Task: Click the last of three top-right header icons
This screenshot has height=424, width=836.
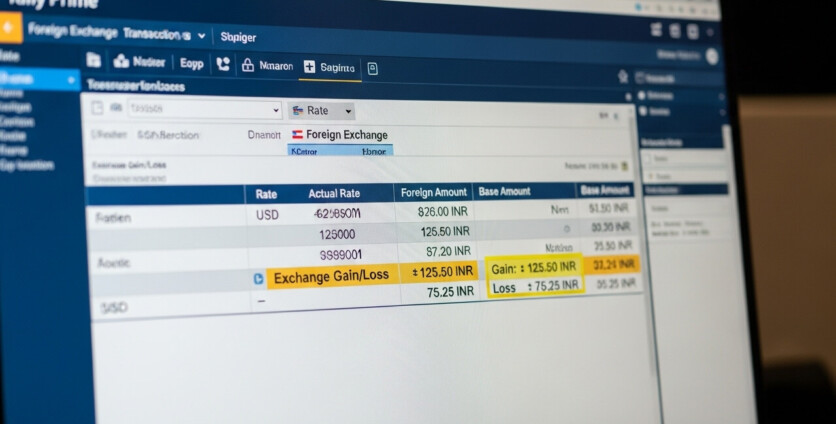Action: click(693, 31)
